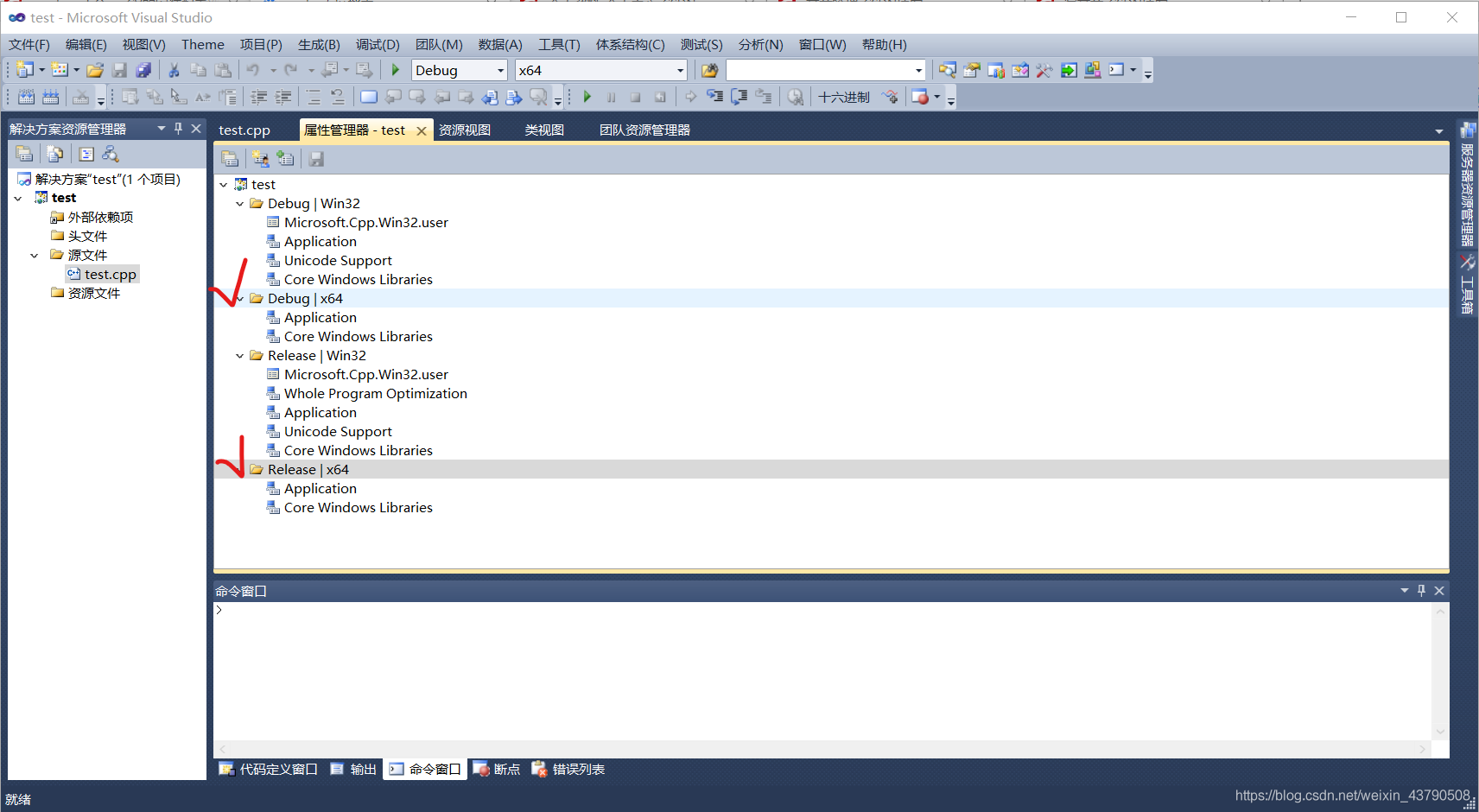Collapse the Release | Win32 node
The image size is (1479, 812).
[x=240, y=356]
